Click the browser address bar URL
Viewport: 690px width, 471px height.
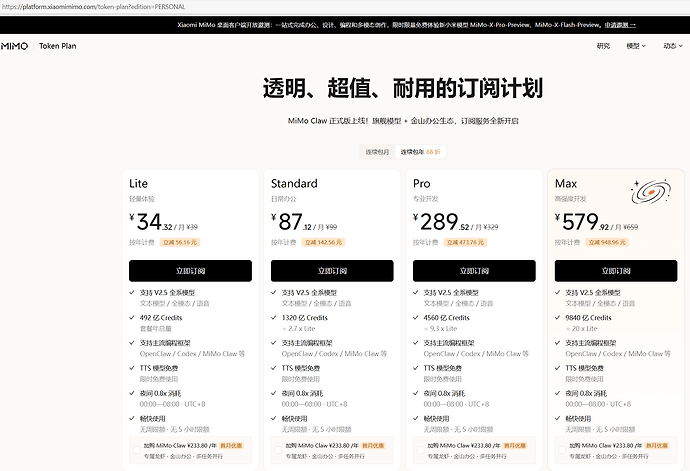tap(93, 7)
